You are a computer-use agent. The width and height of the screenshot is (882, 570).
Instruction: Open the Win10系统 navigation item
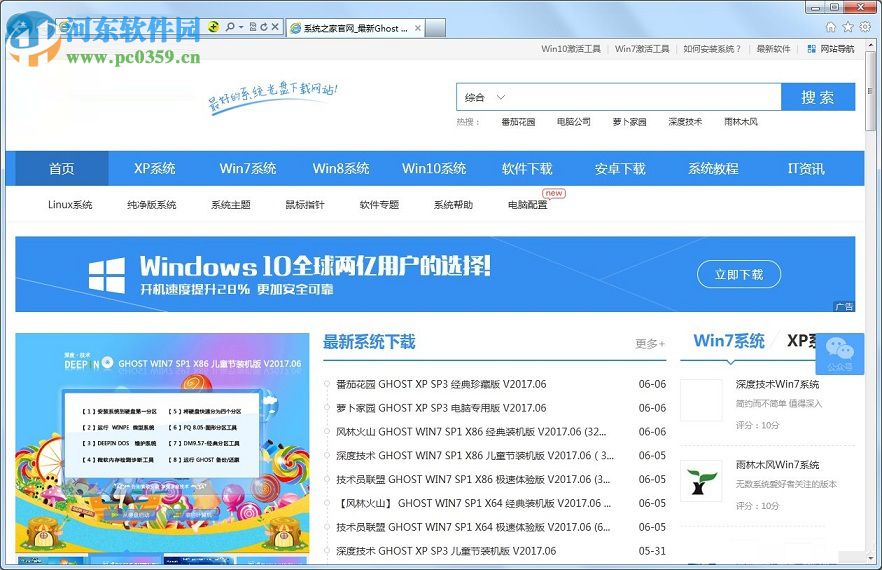pyautogui.click(x=434, y=168)
